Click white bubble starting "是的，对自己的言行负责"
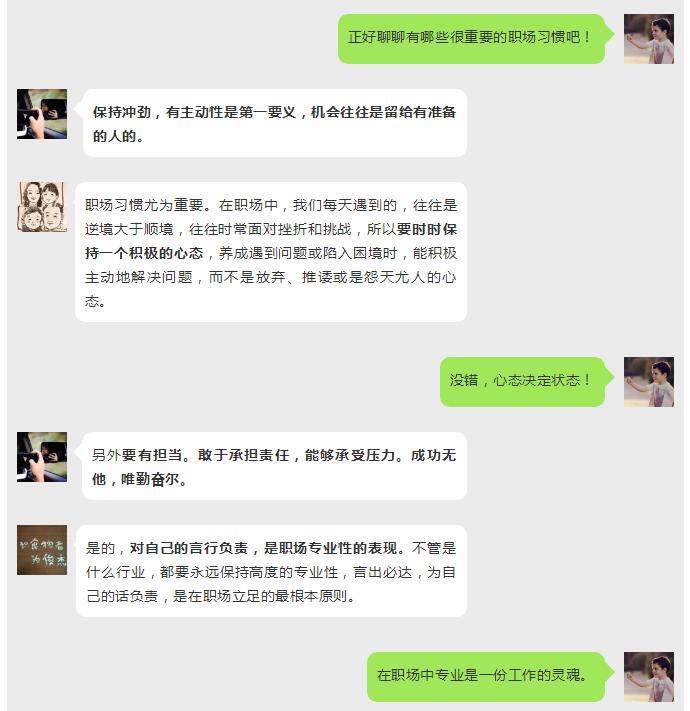Viewport: 690px width, 711px height. coord(271,571)
